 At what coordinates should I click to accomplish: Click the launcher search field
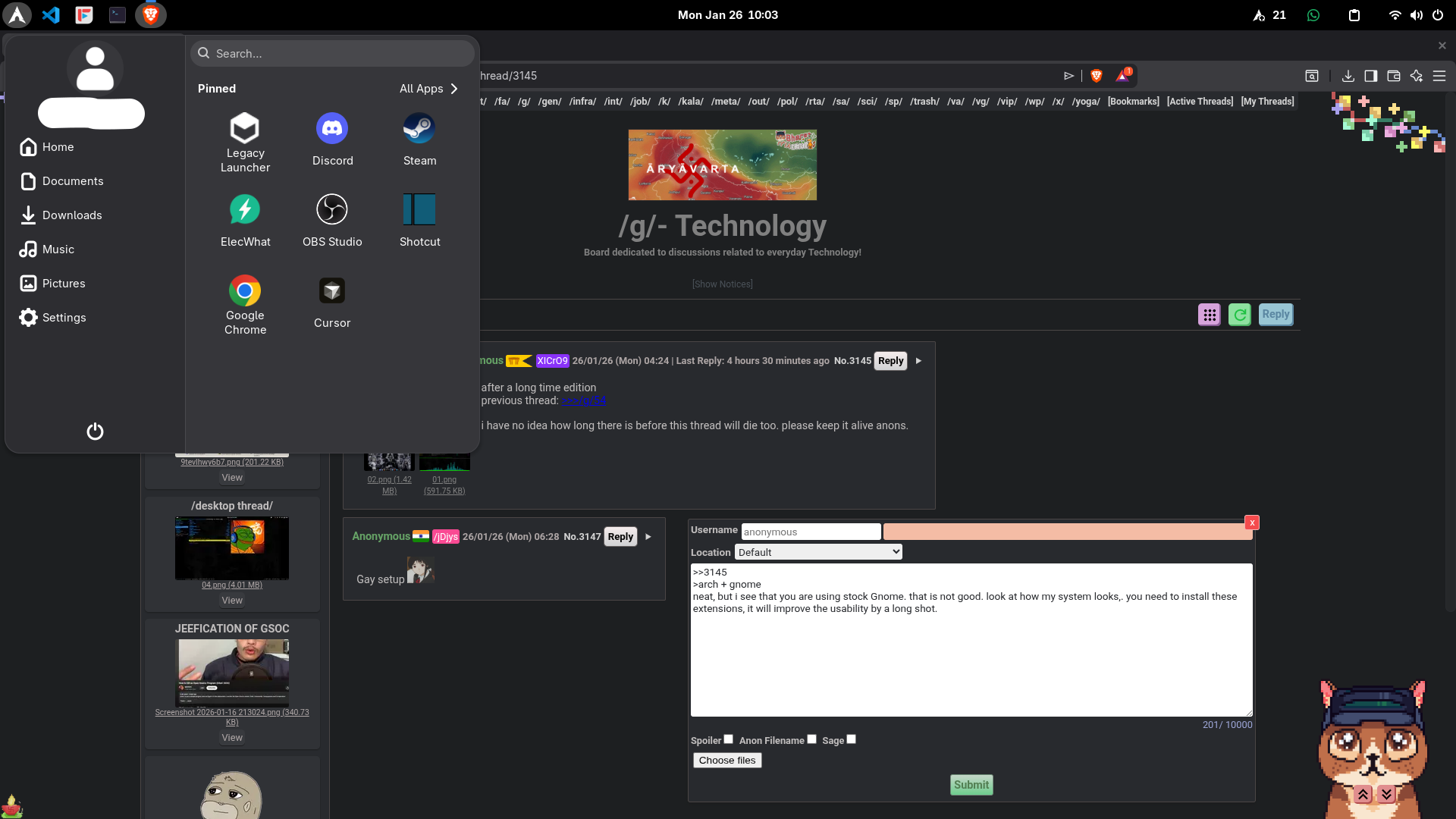pyautogui.click(x=334, y=54)
